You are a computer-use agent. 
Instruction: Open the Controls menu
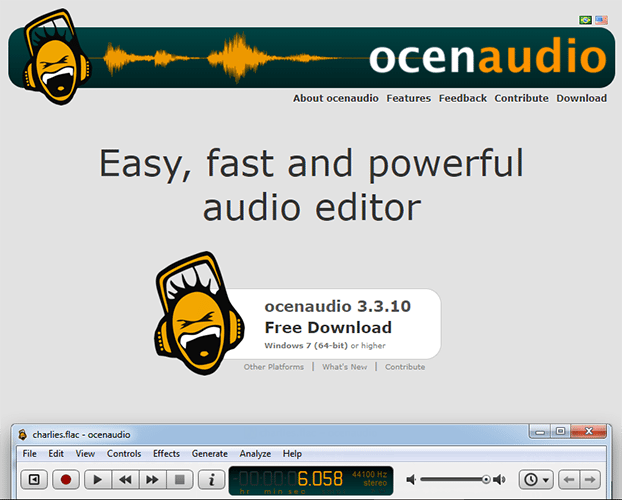click(124, 454)
